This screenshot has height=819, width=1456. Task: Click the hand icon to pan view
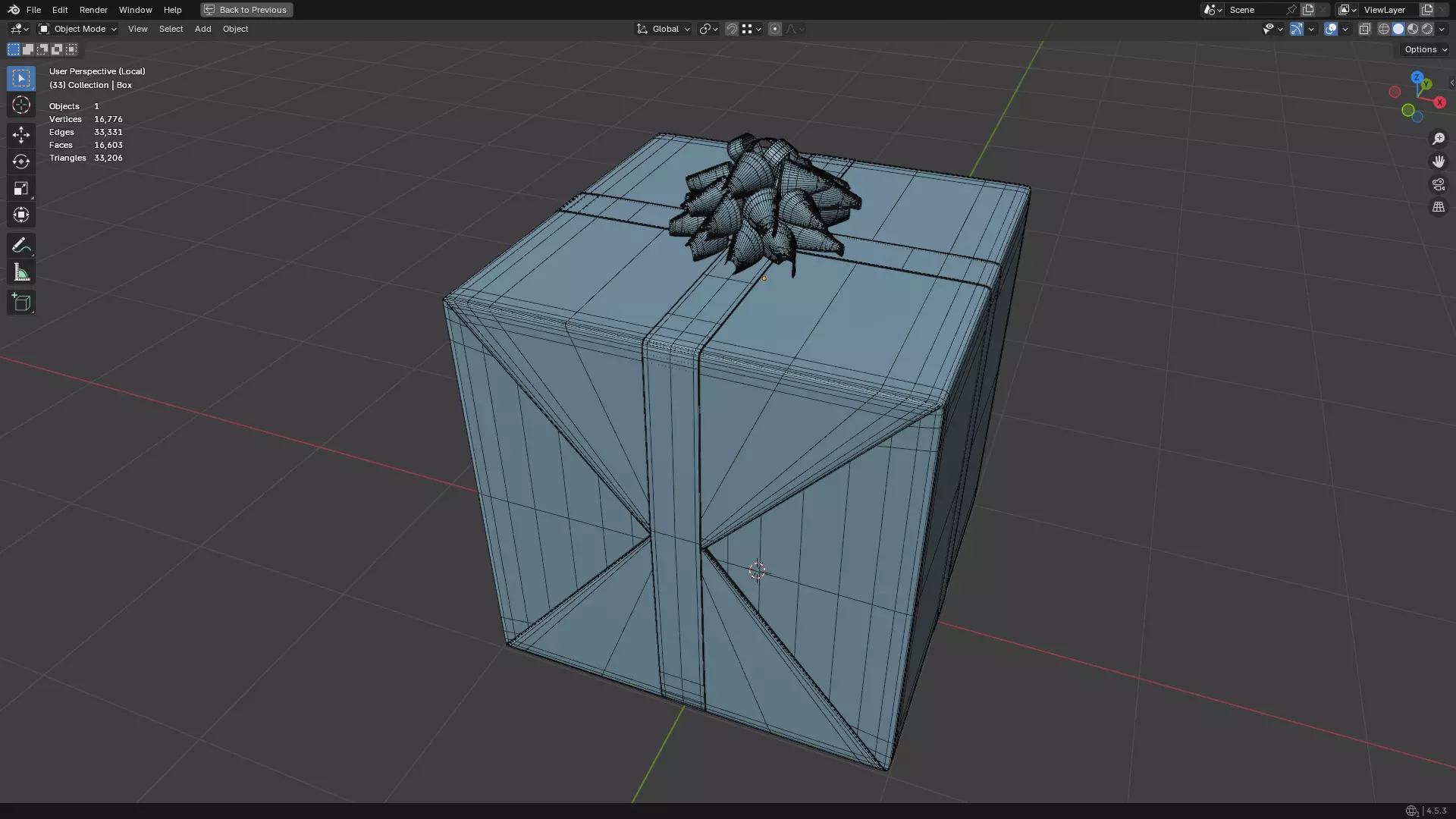1439,162
